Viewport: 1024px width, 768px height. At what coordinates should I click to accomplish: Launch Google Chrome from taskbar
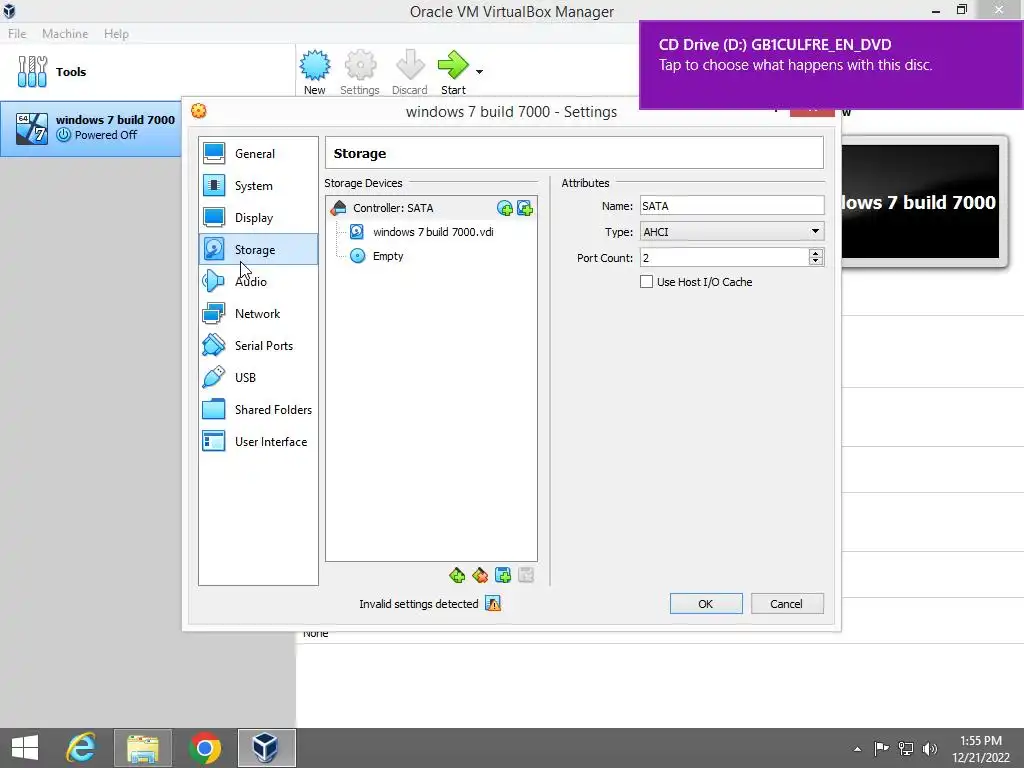click(x=204, y=748)
